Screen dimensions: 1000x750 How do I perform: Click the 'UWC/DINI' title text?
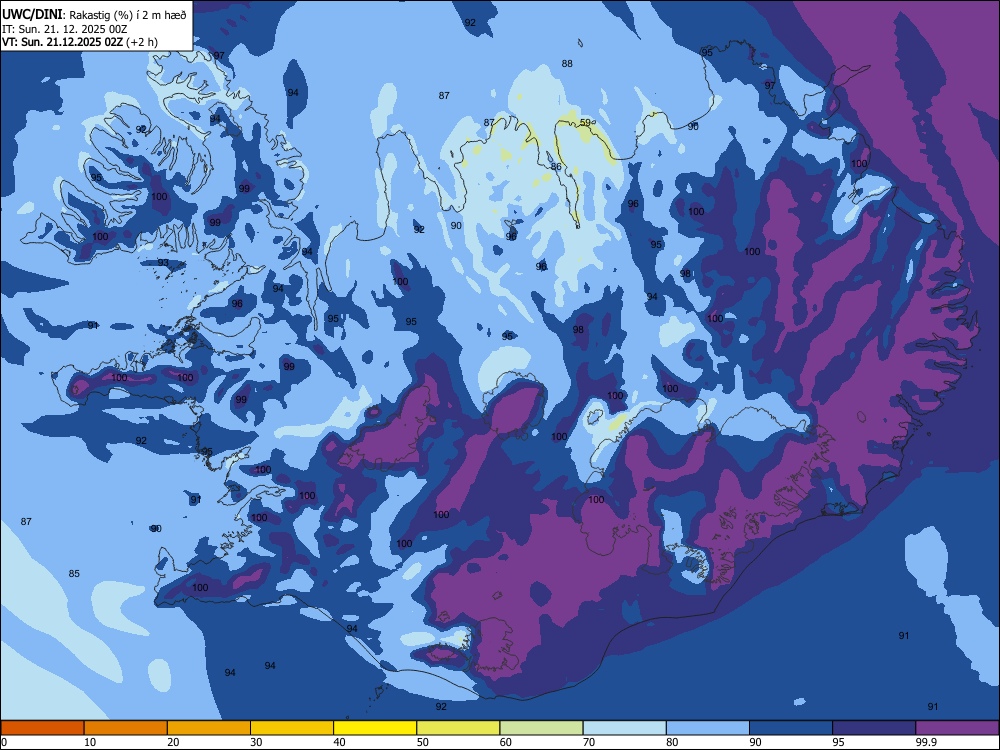[32, 14]
